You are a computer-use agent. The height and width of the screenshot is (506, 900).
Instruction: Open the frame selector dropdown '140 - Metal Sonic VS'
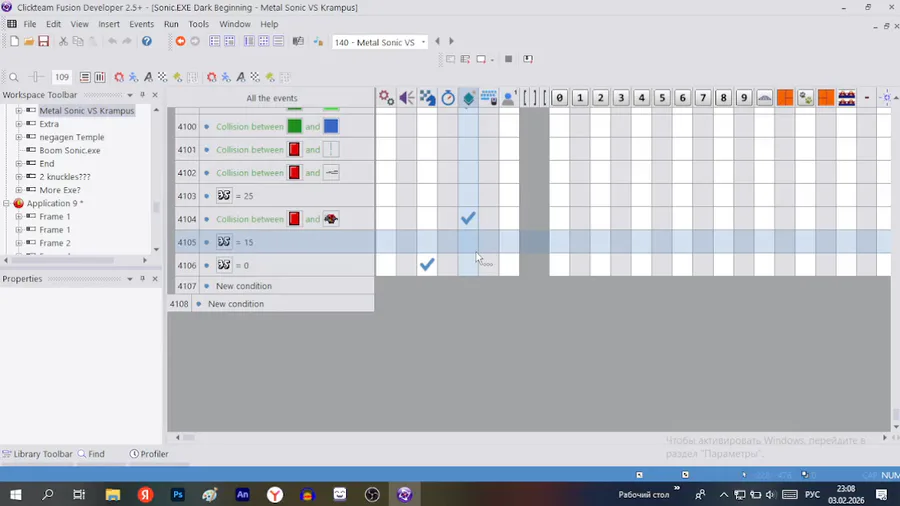tap(380, 42)
